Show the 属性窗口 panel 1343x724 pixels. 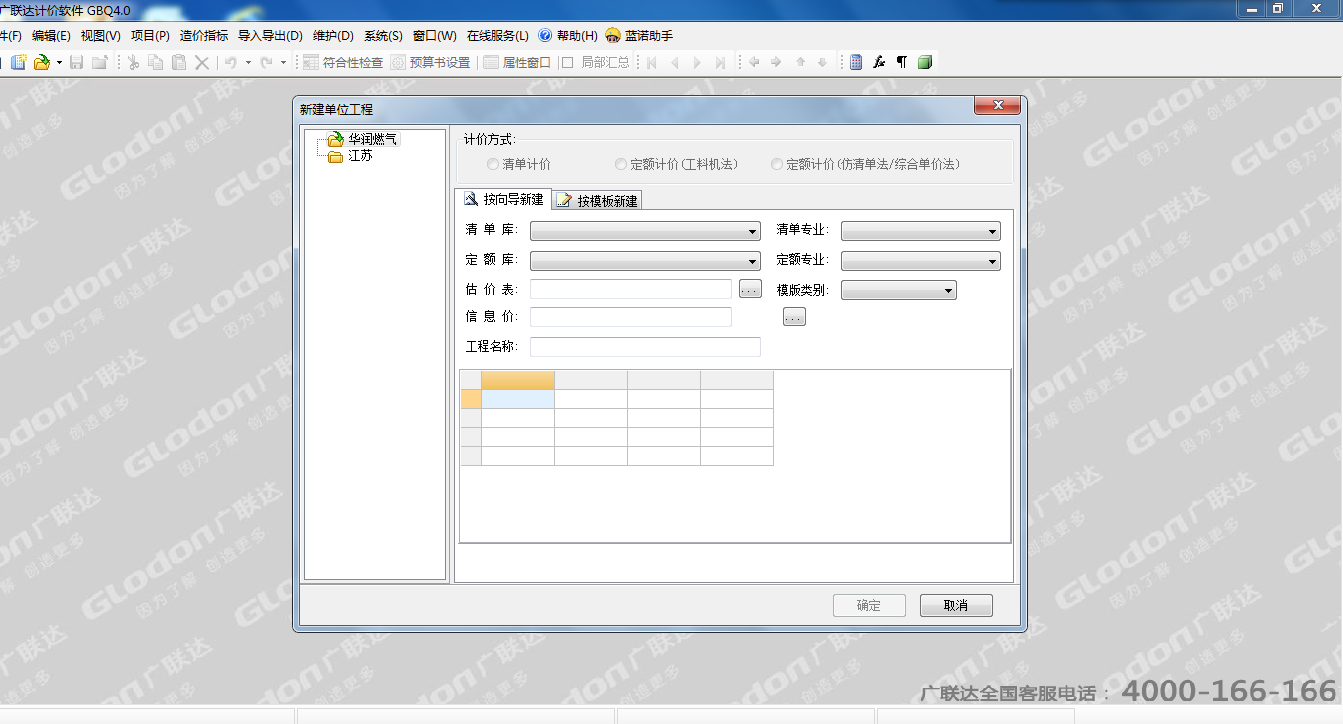point(517,62)
